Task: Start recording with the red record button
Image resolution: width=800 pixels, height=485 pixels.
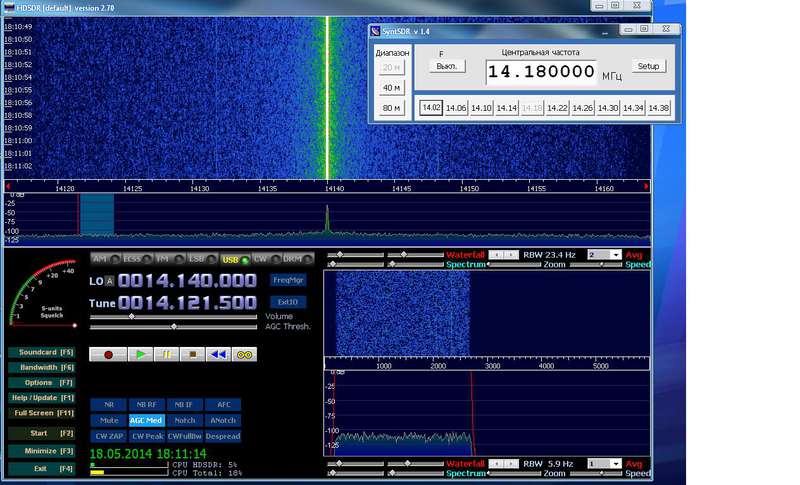Action: [108, 354]
